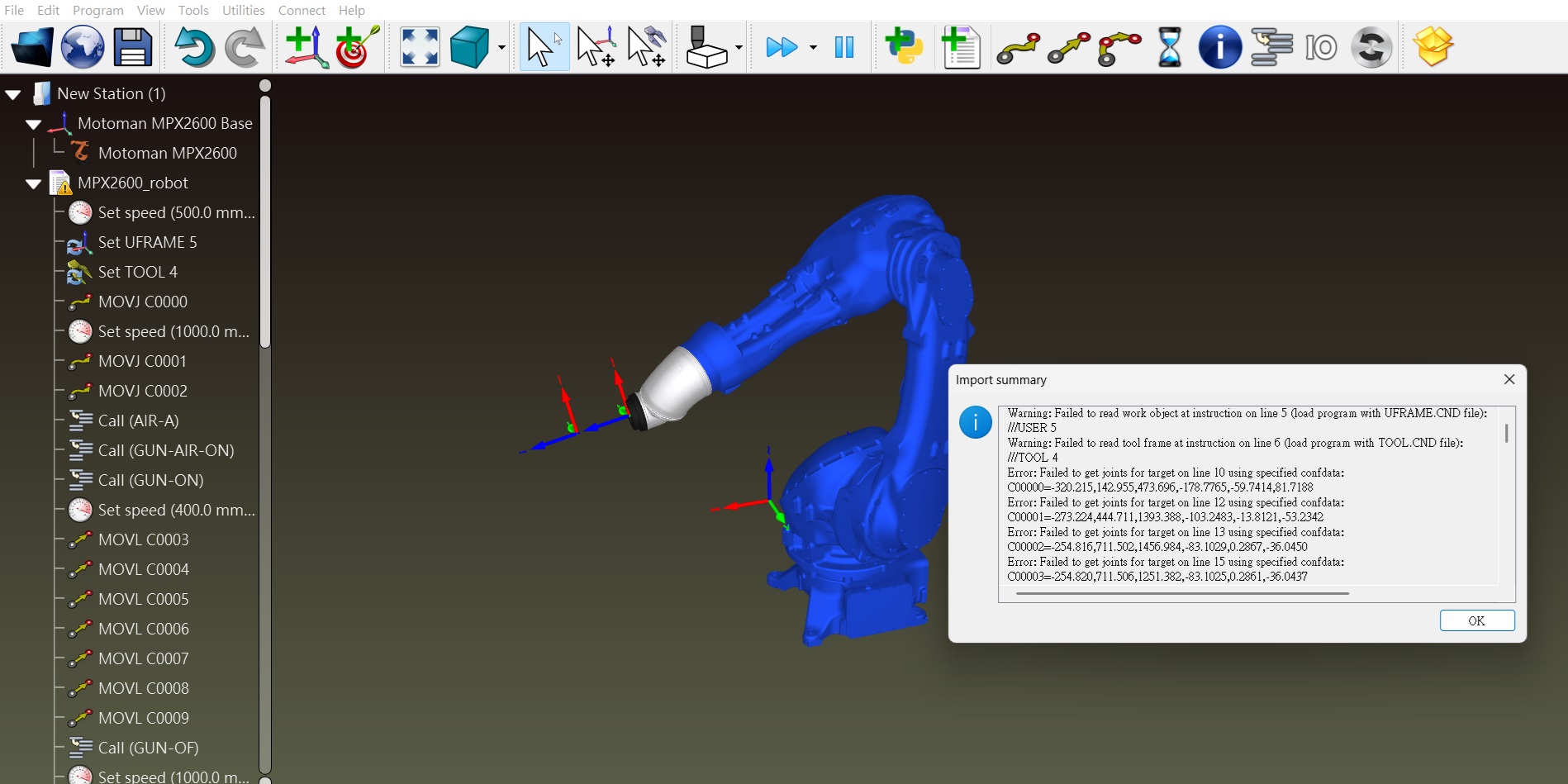Click the robot-tool-on-box toolbar icon
Screen dimensions: 1568x784
[707, 47]
